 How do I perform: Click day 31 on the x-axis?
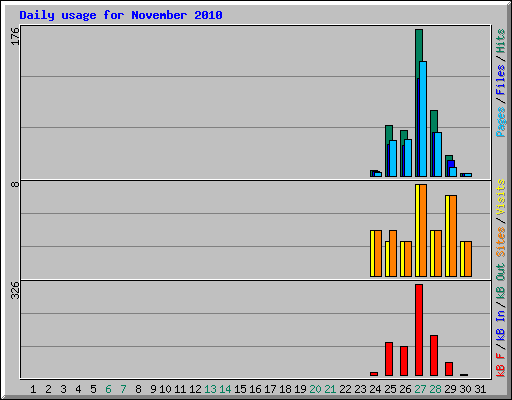point(480,389)
